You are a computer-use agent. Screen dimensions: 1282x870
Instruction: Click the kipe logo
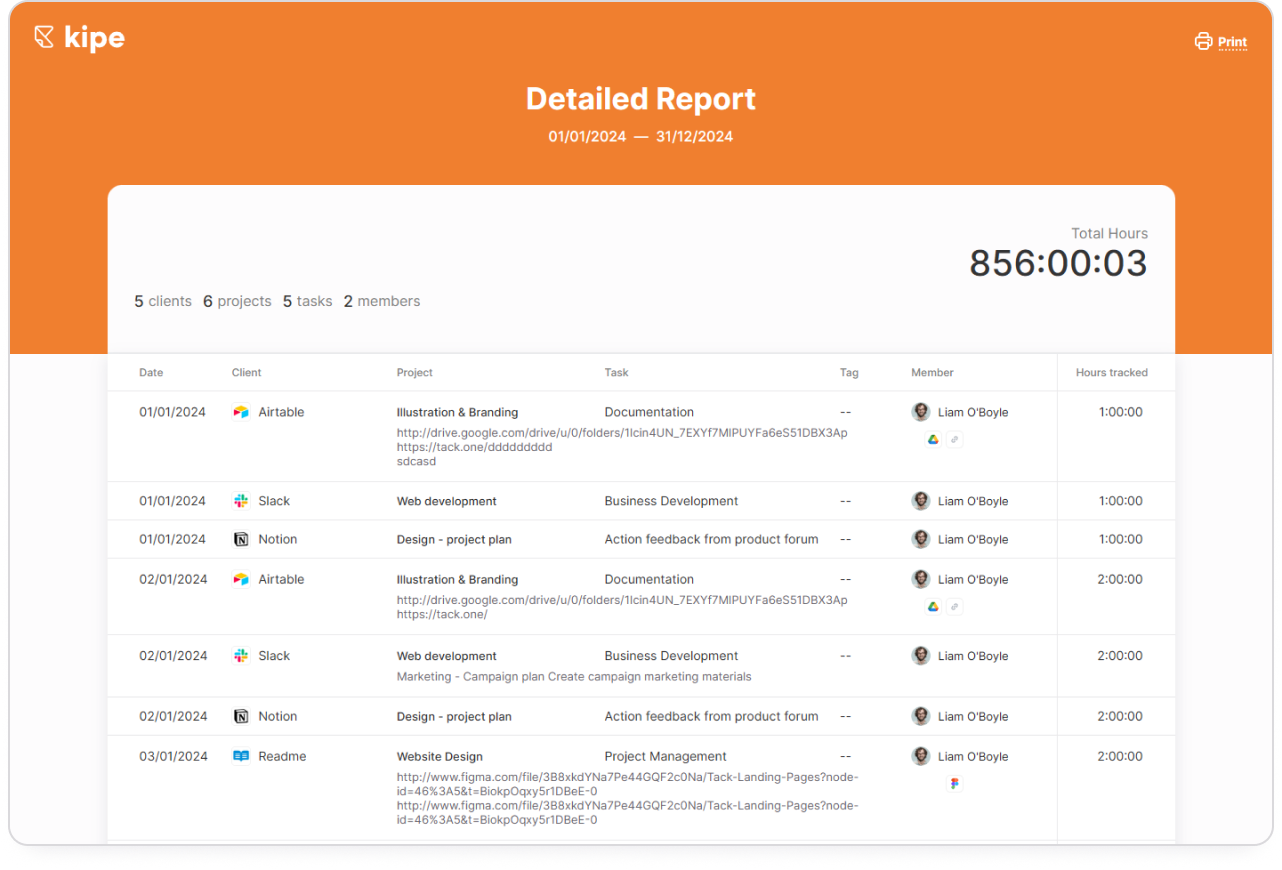[x=79, y=38]
